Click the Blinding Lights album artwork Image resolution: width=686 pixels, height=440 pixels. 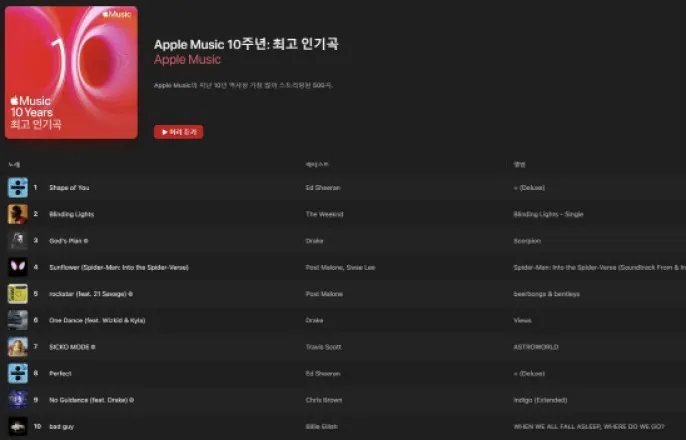click(18, 214)
